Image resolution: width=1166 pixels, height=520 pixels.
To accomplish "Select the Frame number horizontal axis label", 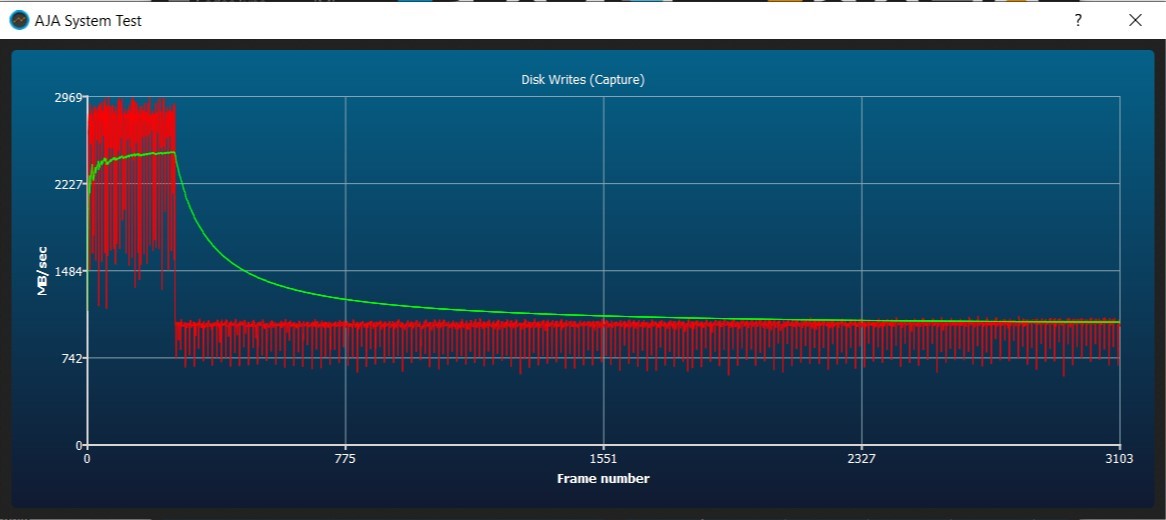I will pyautogui.click(x=603, y=479).
